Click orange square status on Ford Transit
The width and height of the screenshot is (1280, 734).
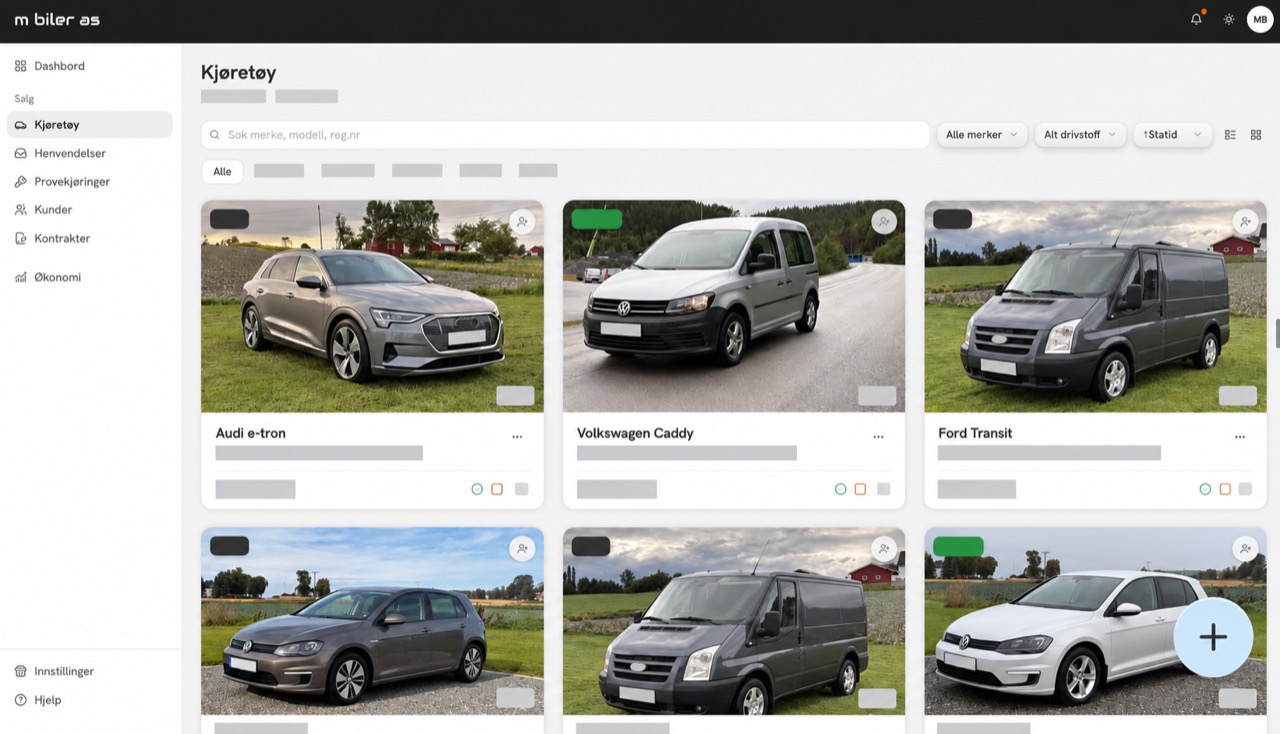pyautogui.click(x=1225, y=489)
